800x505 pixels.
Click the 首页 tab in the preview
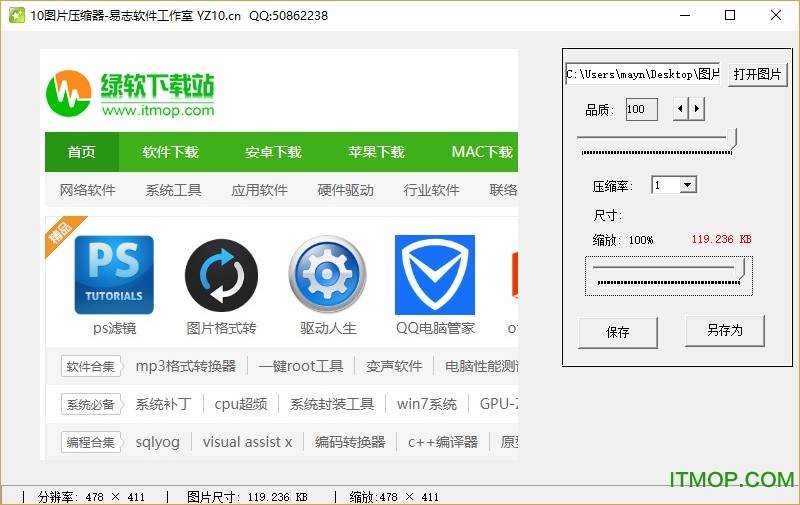[x=82, y=152]
